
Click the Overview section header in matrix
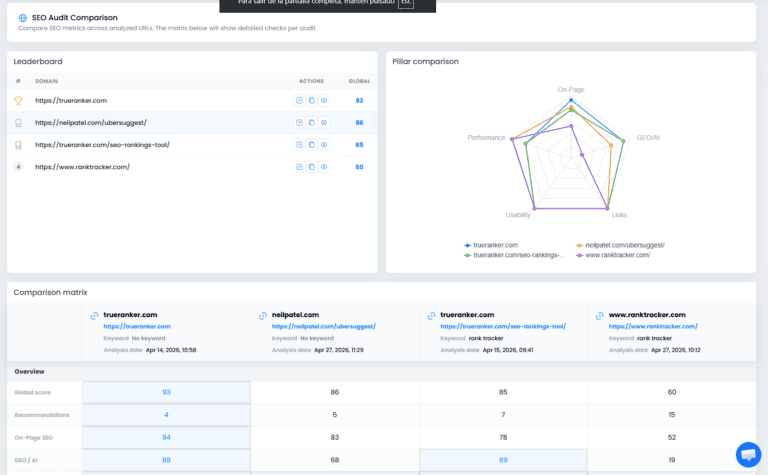point(29,372)
